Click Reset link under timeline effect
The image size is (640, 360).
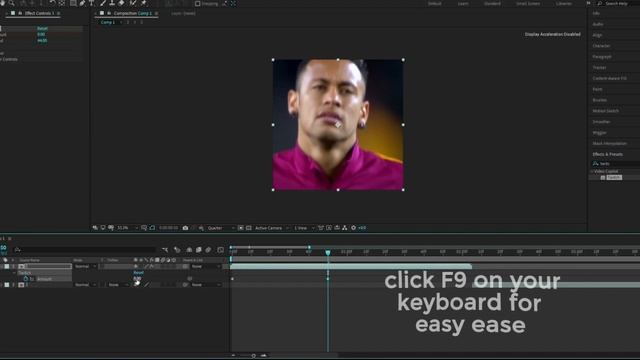138,273
